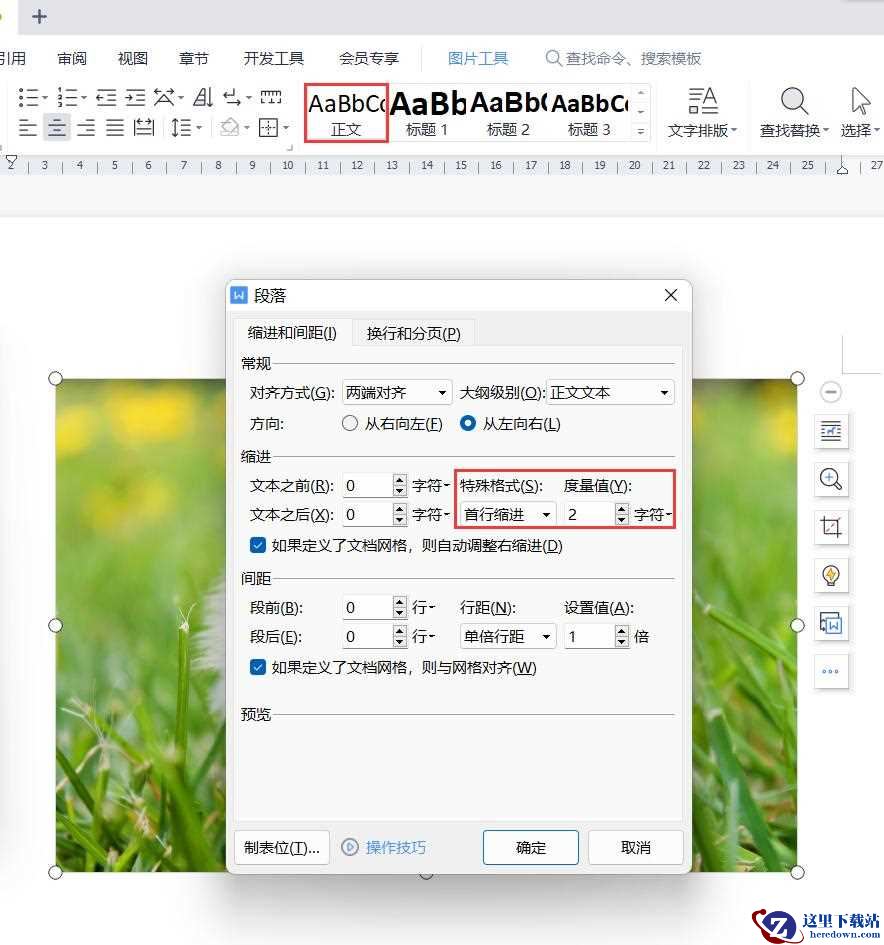
Task: Open the outline level dropdown
Action: click(610, 393)
